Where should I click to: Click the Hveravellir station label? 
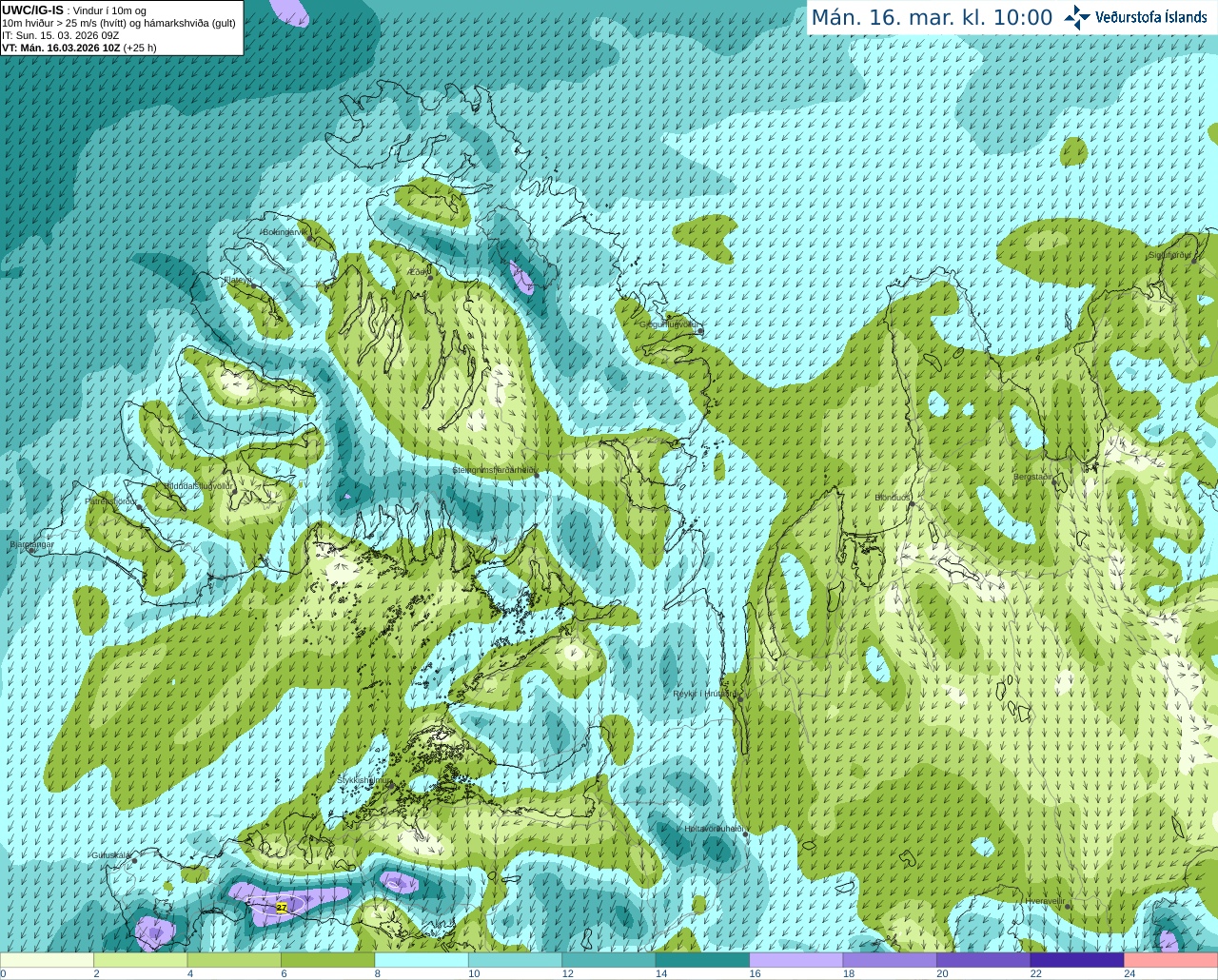point(1045,901)
